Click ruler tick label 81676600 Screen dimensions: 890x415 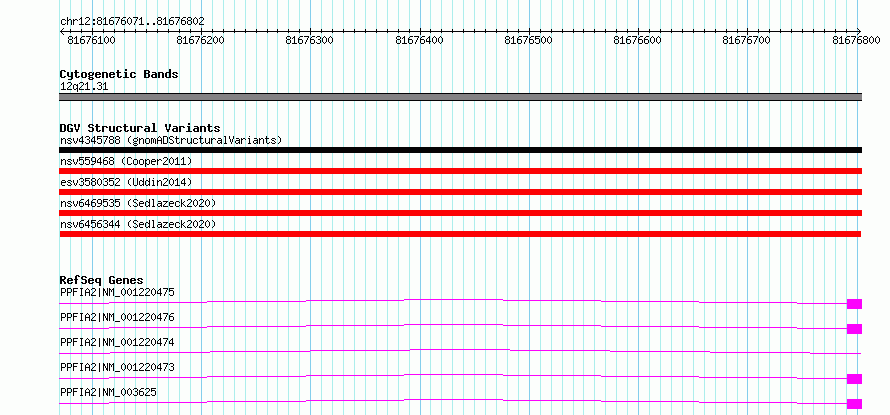coord(637,40)
